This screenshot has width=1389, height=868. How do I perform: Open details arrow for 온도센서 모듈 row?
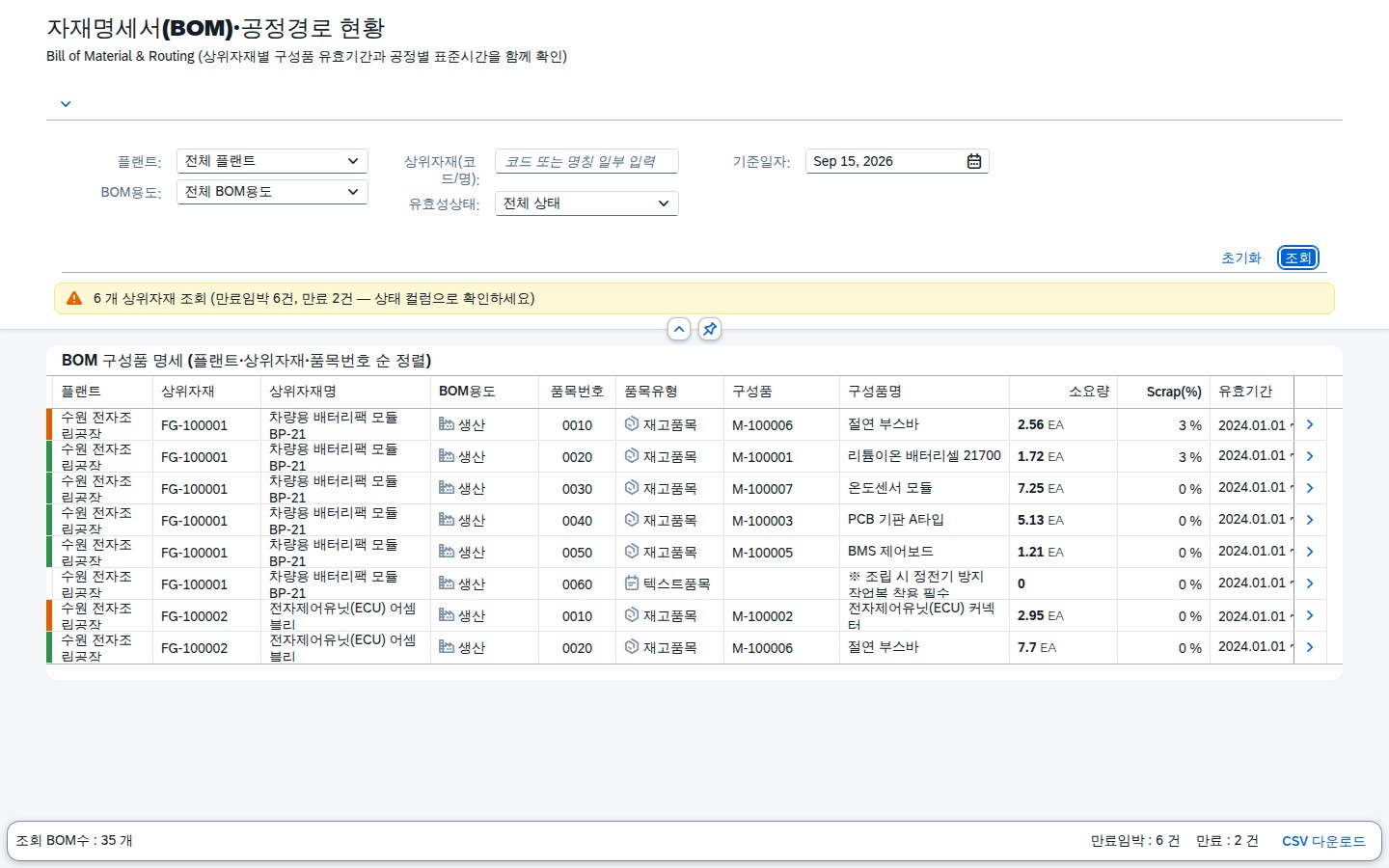[1310, 488]
